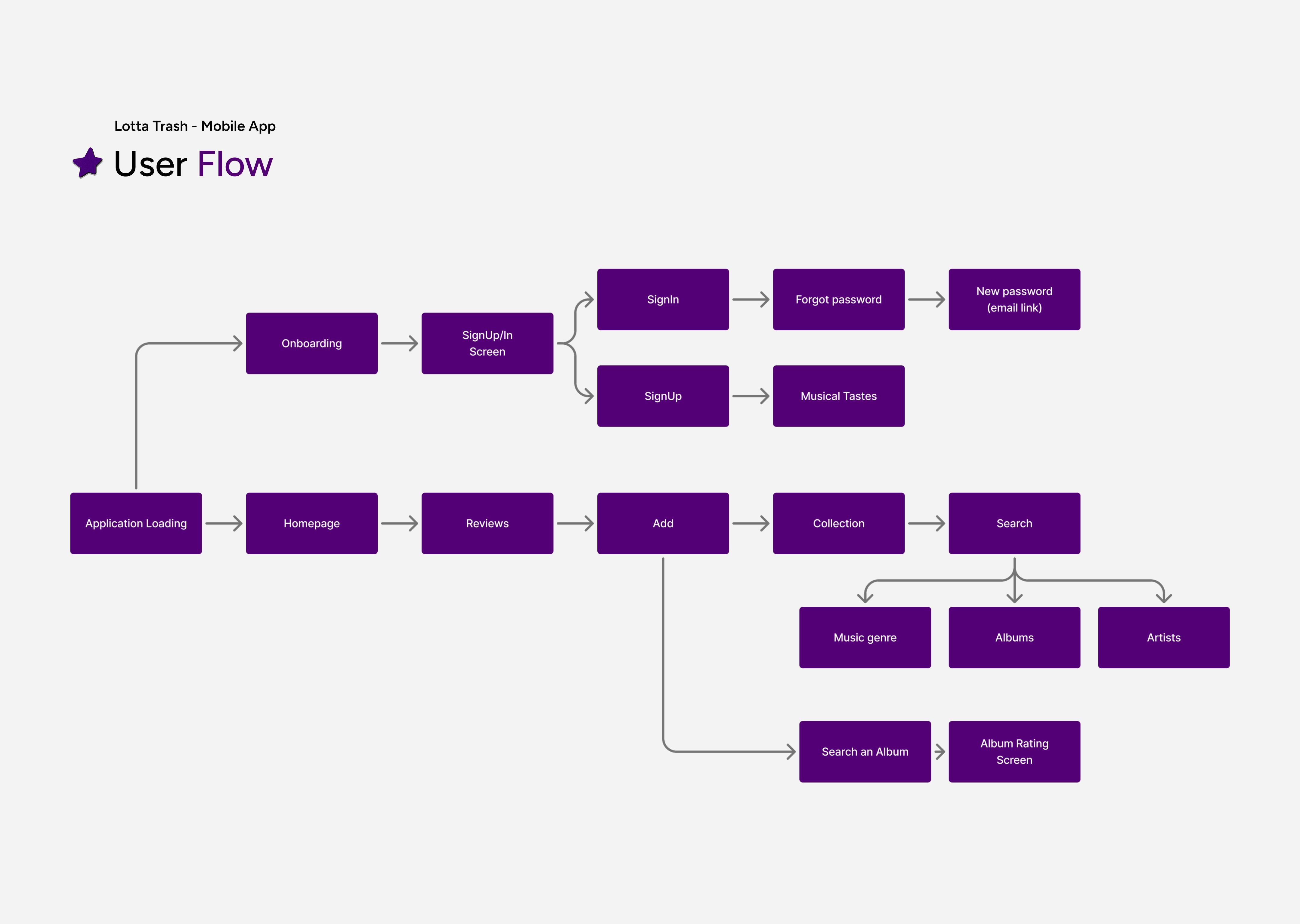Select the Application Loading box
Image resolution: width=1300 pixels, height=924 pixels.
[136, 523]
